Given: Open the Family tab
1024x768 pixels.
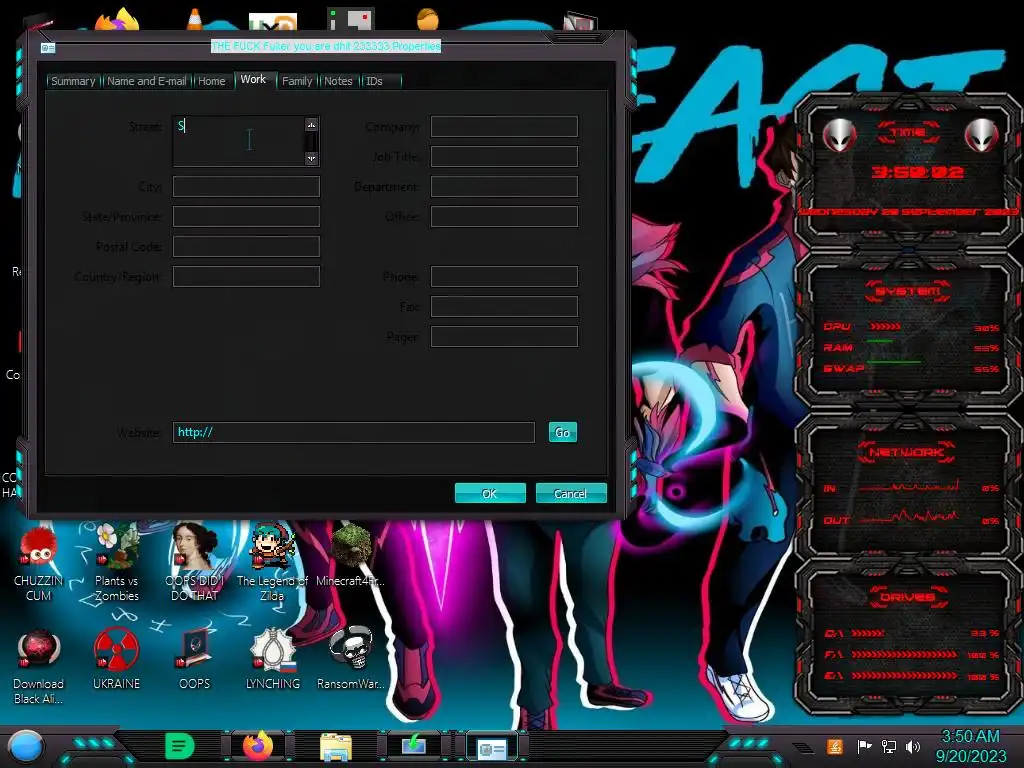Looking at the screenshot, I should pos(297,81).
